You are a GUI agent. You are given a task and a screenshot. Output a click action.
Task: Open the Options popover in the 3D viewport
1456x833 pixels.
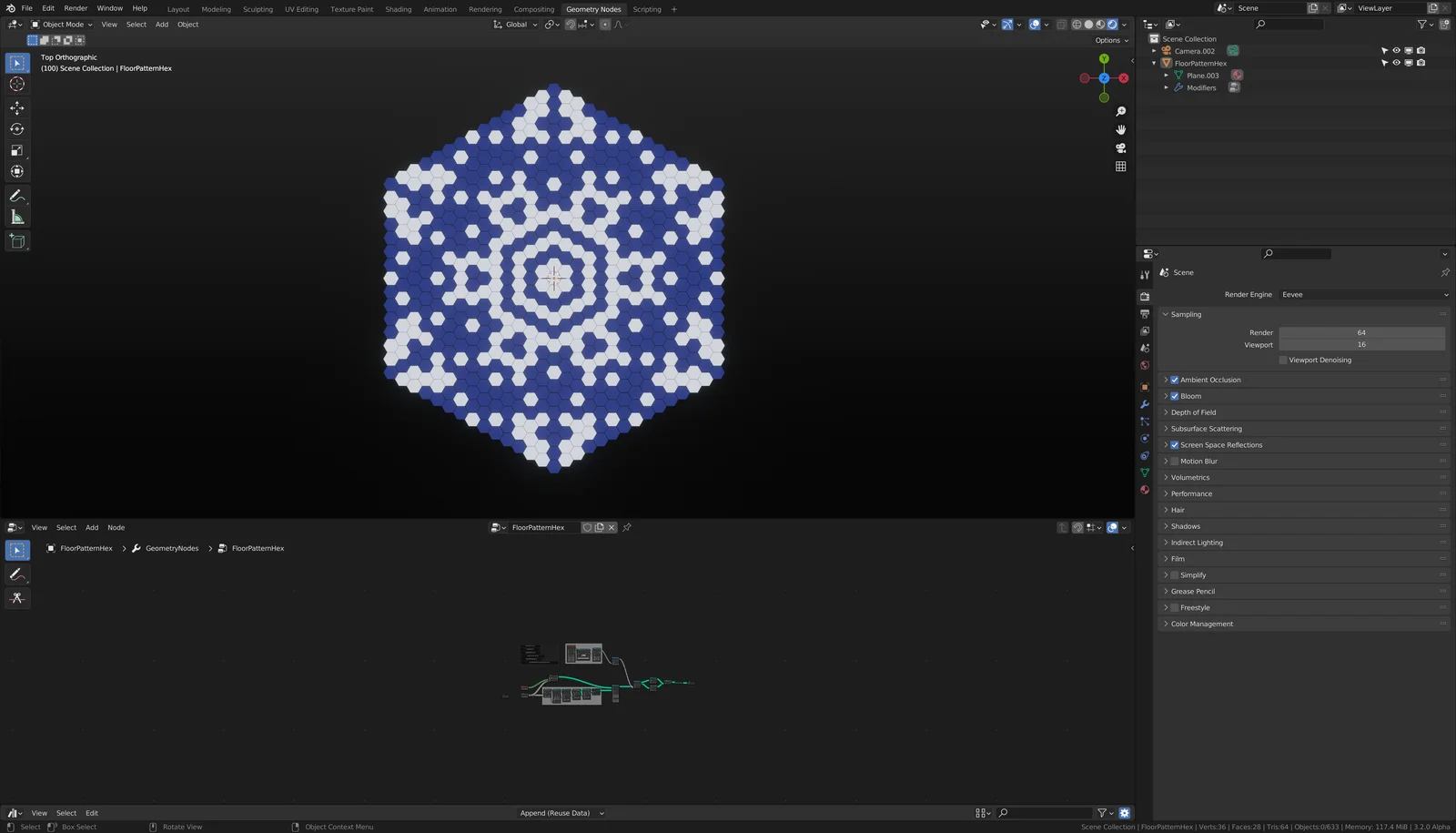(x=1109, y=40)
